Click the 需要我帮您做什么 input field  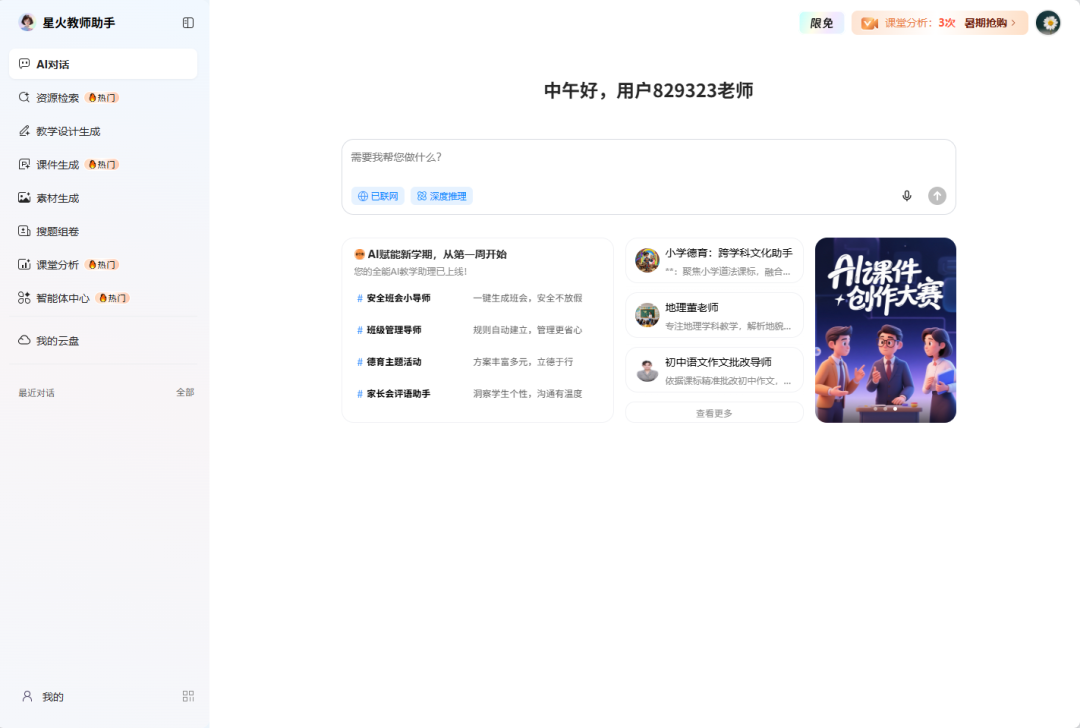(x=640, y=158)
